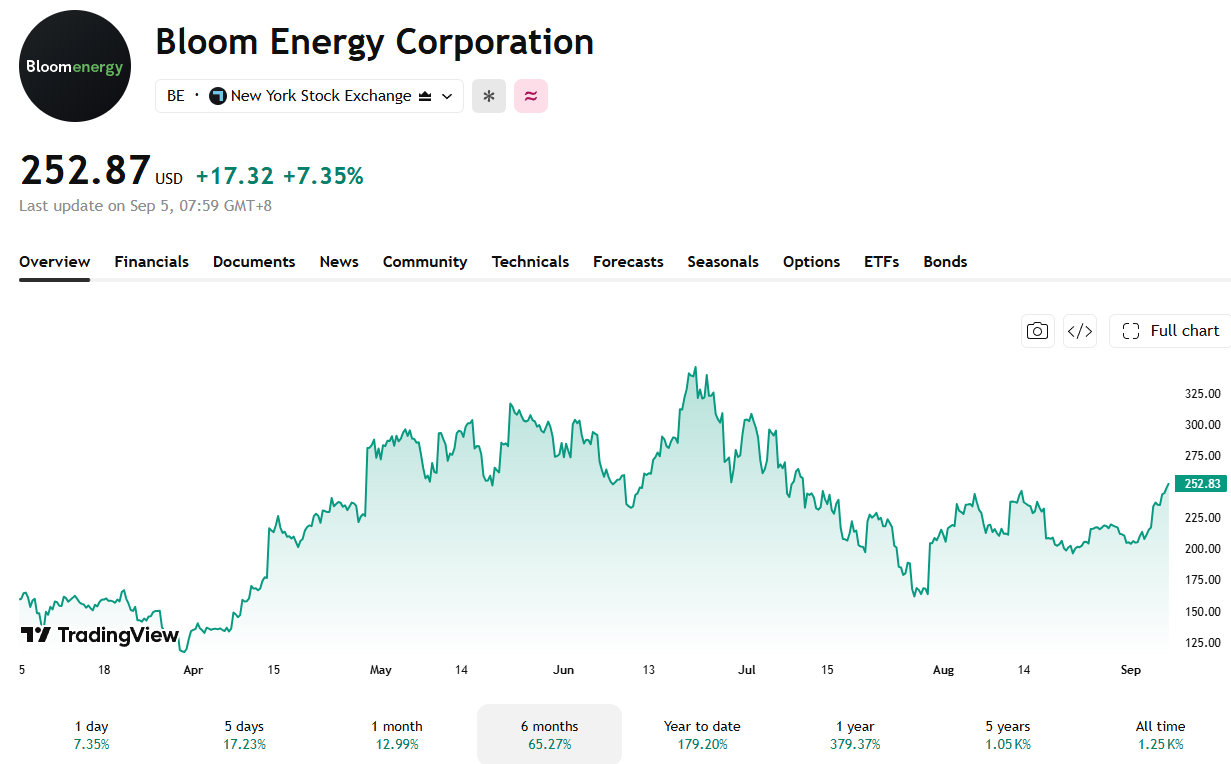Switch to the Technicals tab
Screen dimensions: 1231x764
tap(530, 262)
